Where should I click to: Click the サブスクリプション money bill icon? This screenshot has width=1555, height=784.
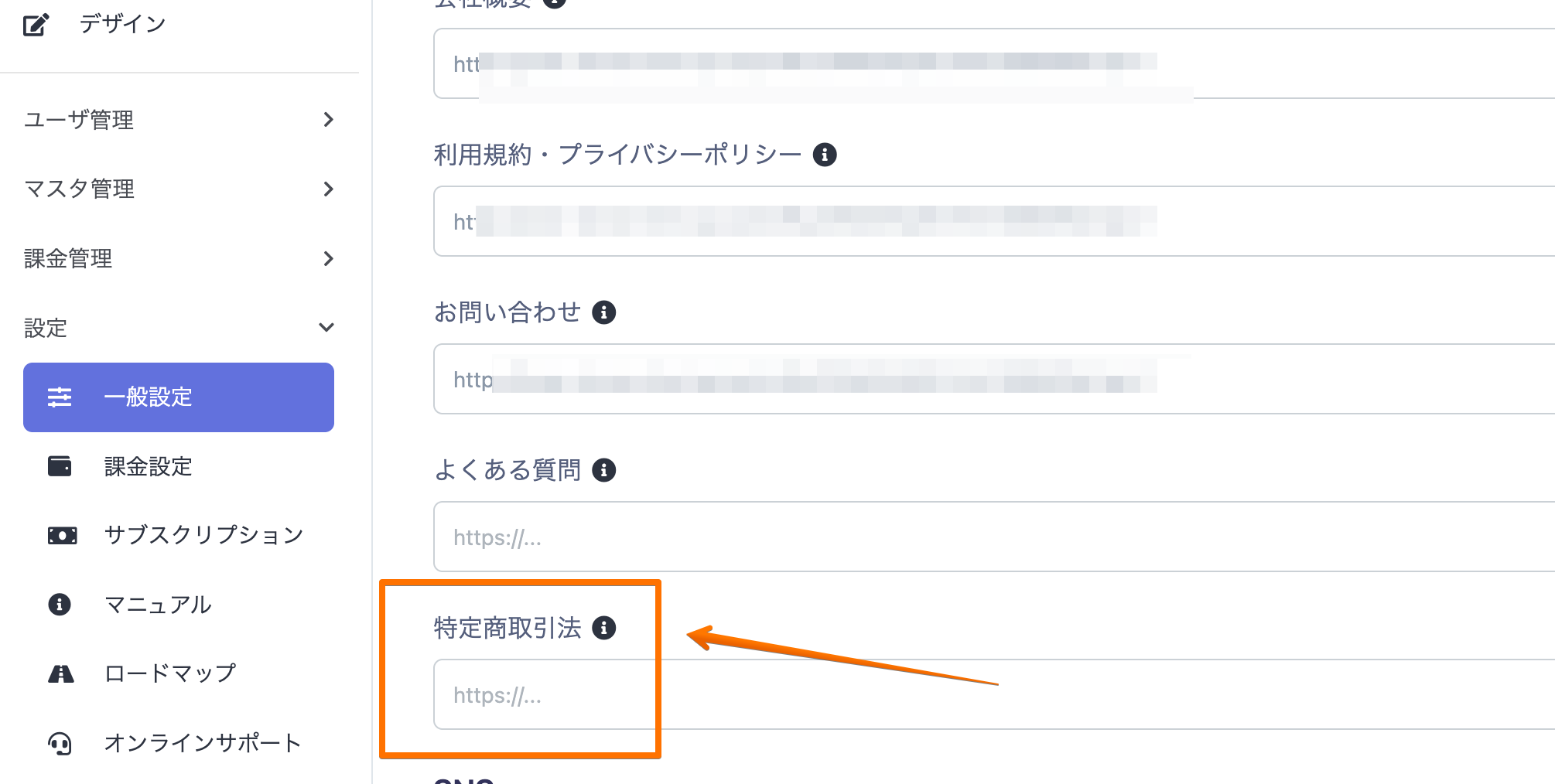[x=62, y=535]
